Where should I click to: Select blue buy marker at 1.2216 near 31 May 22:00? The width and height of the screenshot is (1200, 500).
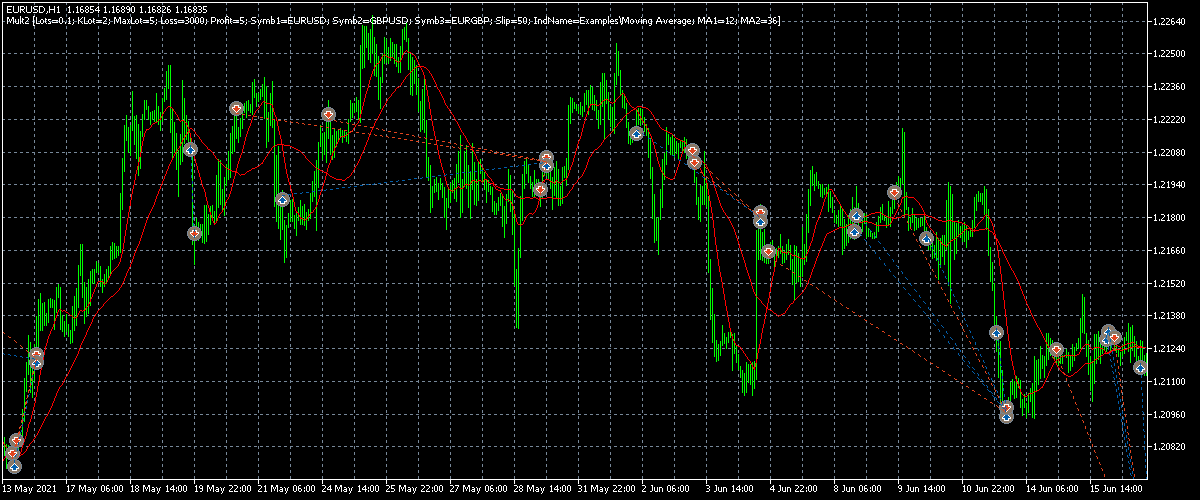click(x=636, y=133)
